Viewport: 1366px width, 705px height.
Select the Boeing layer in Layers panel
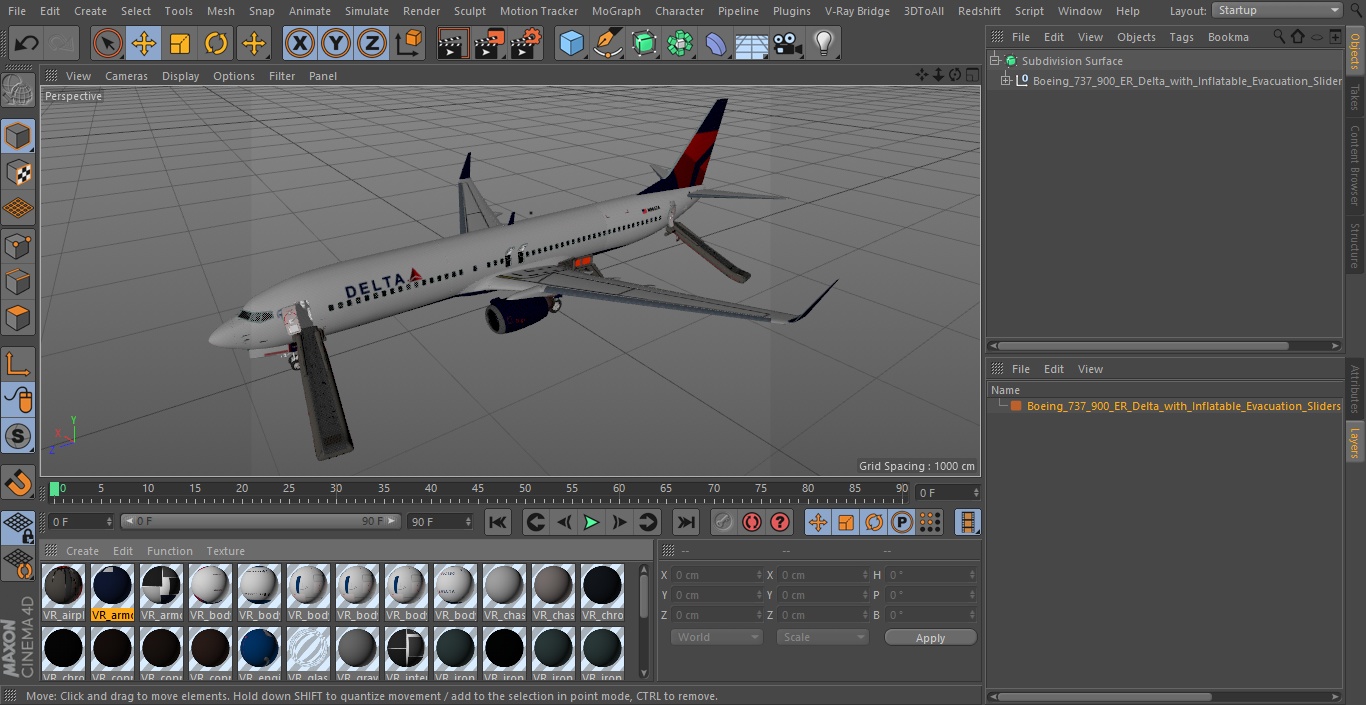[1183, 406]
